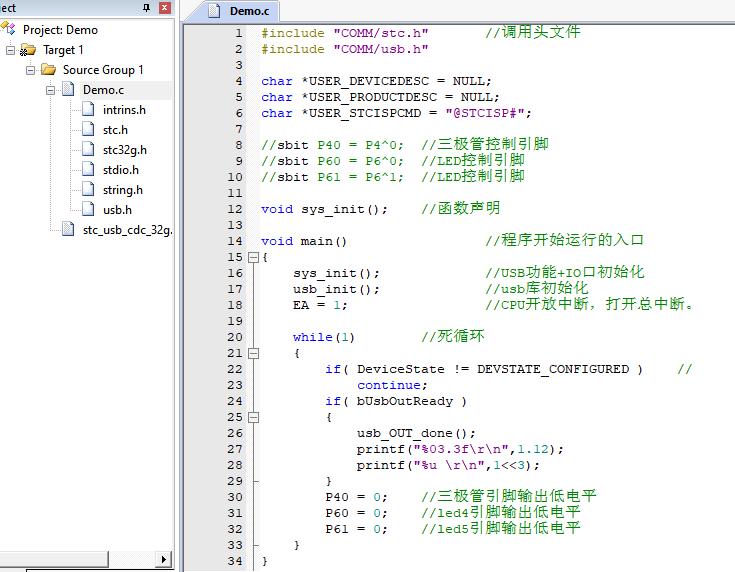Viewport: 735px width, 572px height.
Task: Collapse the Demo.c file node
Action: pyautogui.click(x=51, y=90)
